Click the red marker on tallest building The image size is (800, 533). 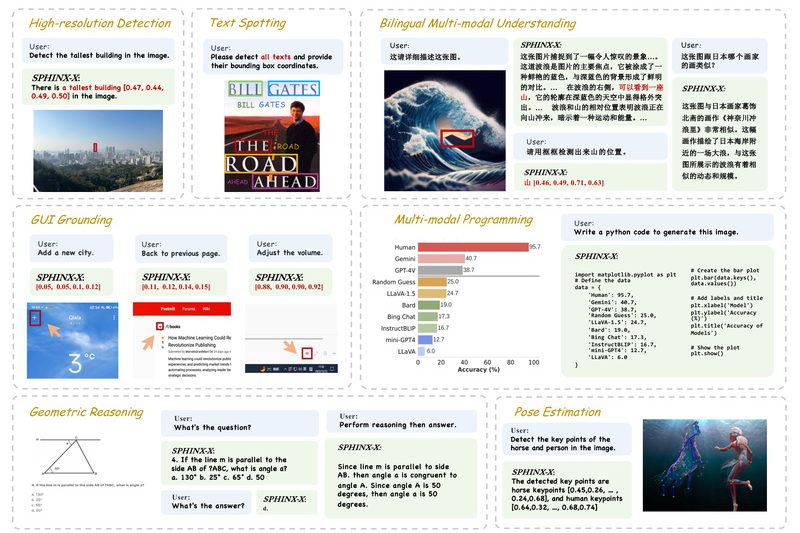95,149
